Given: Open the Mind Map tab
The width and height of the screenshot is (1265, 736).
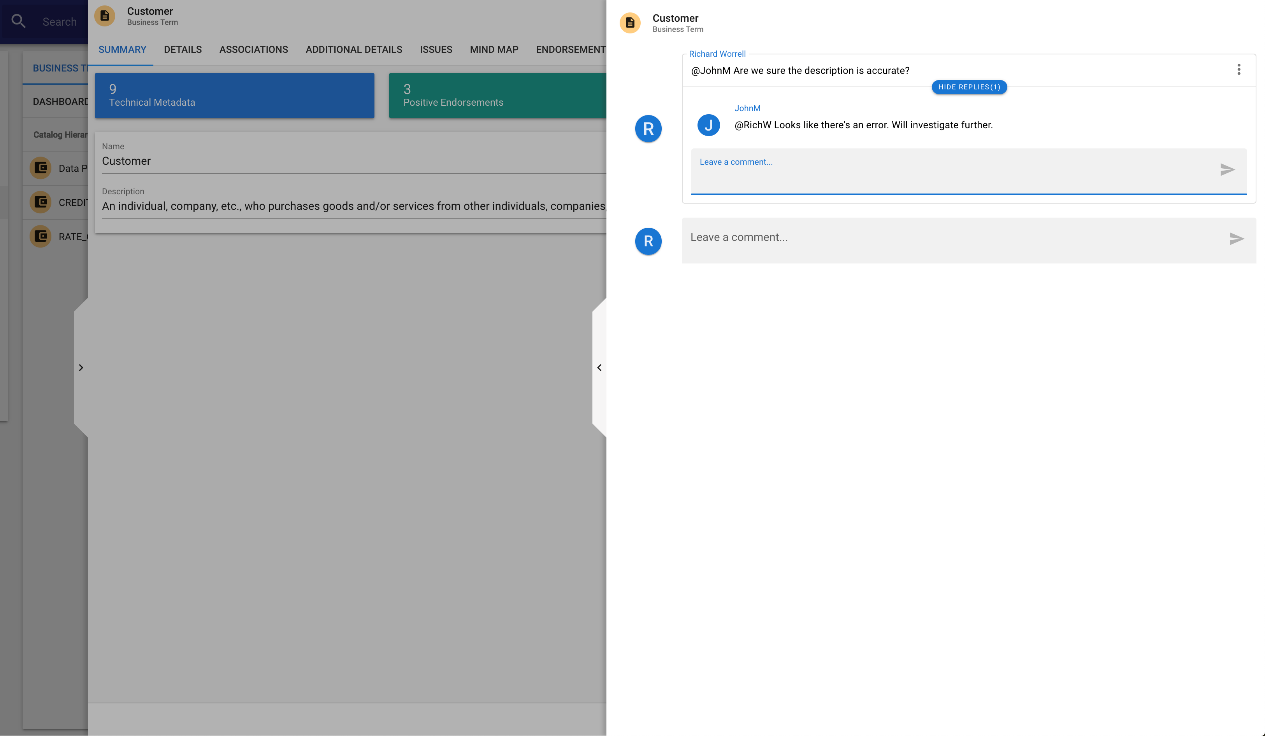Looking at the screenshot, I should tap(494, 50).
